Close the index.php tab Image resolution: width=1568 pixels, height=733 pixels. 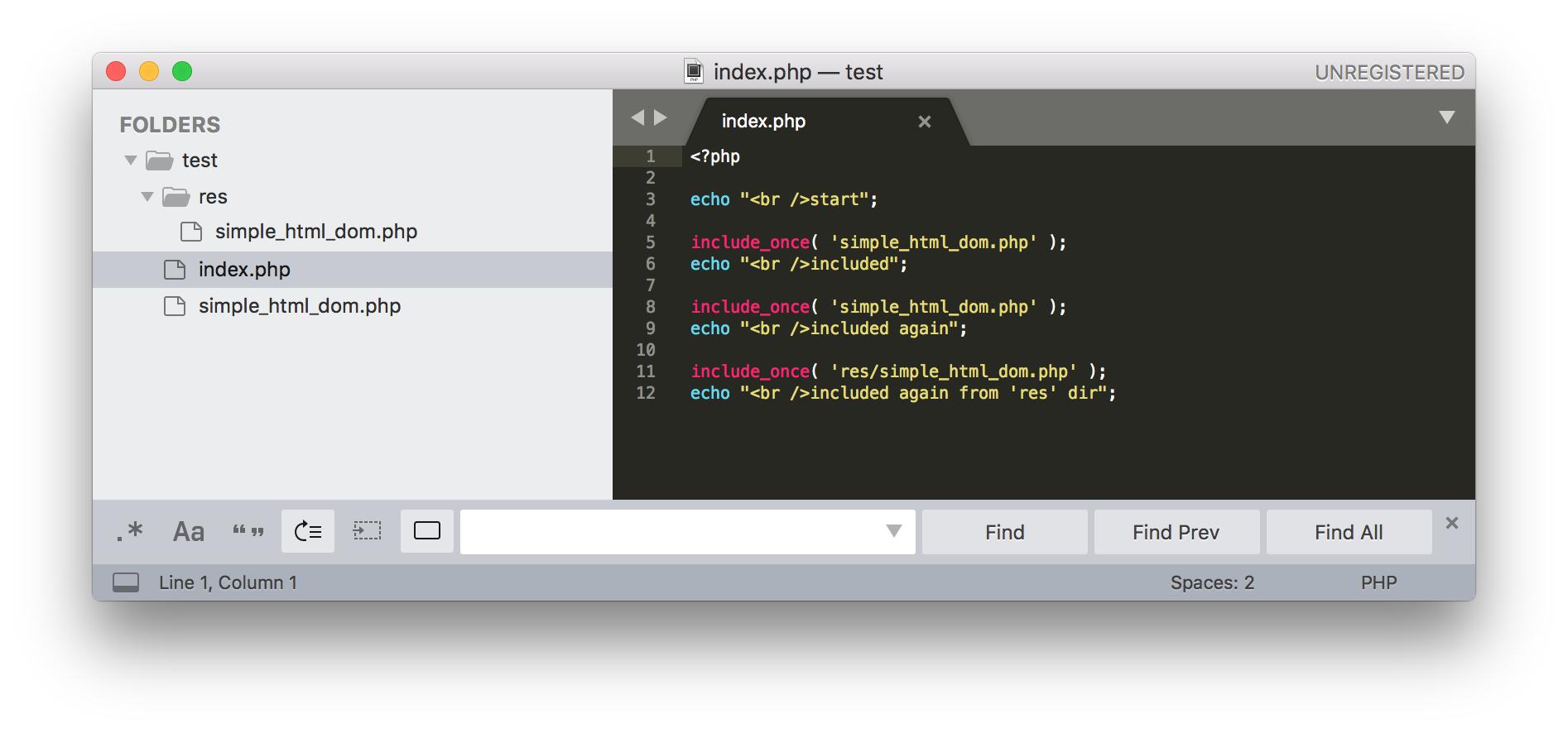pos(925,122)
